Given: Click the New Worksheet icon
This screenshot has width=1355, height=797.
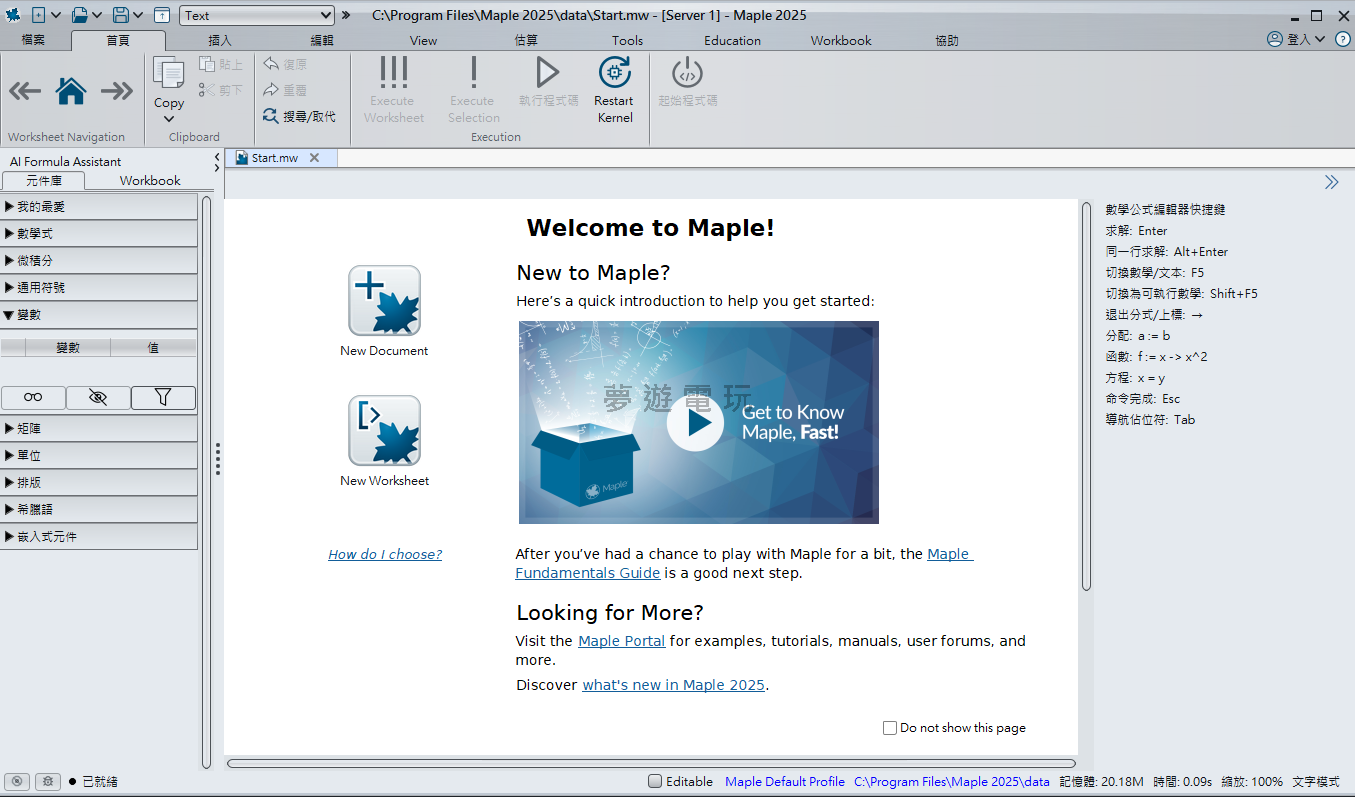Looking at the screenshot, I should click(384, 430).
